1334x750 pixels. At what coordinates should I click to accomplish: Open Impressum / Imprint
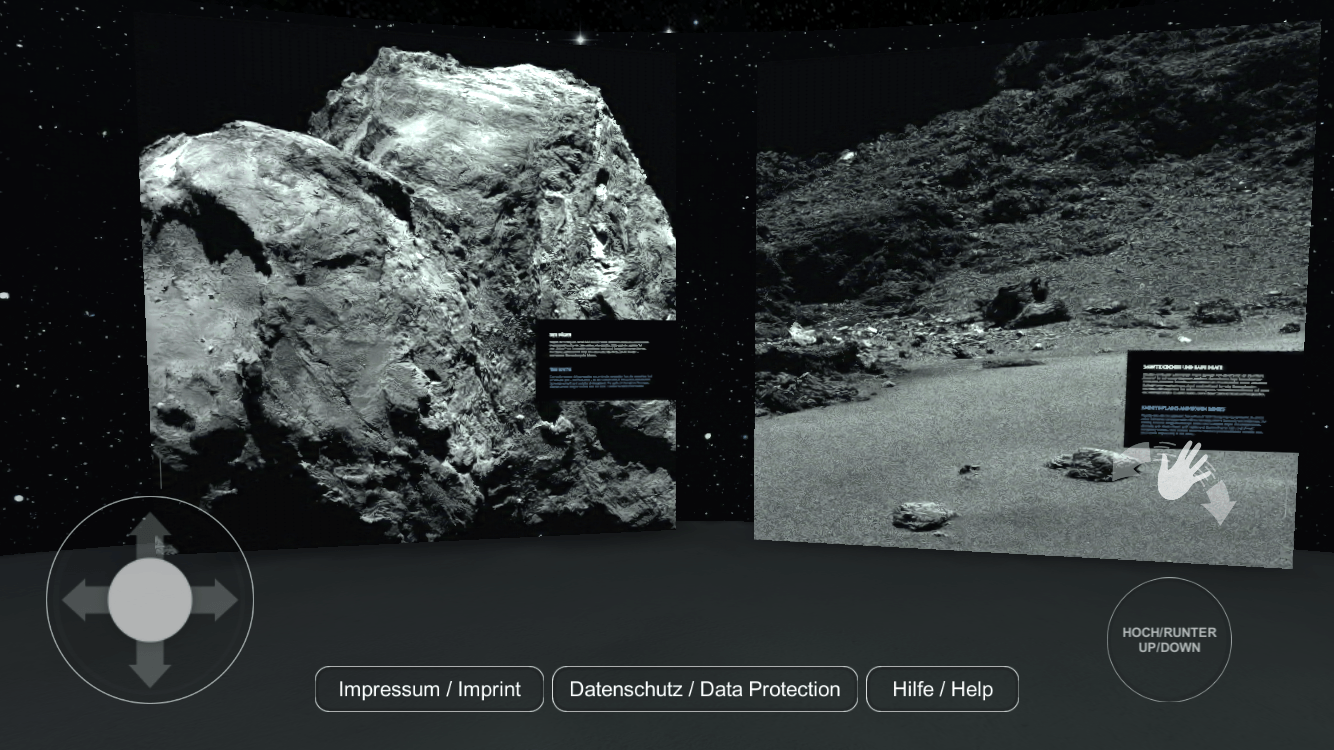[429, 689]
